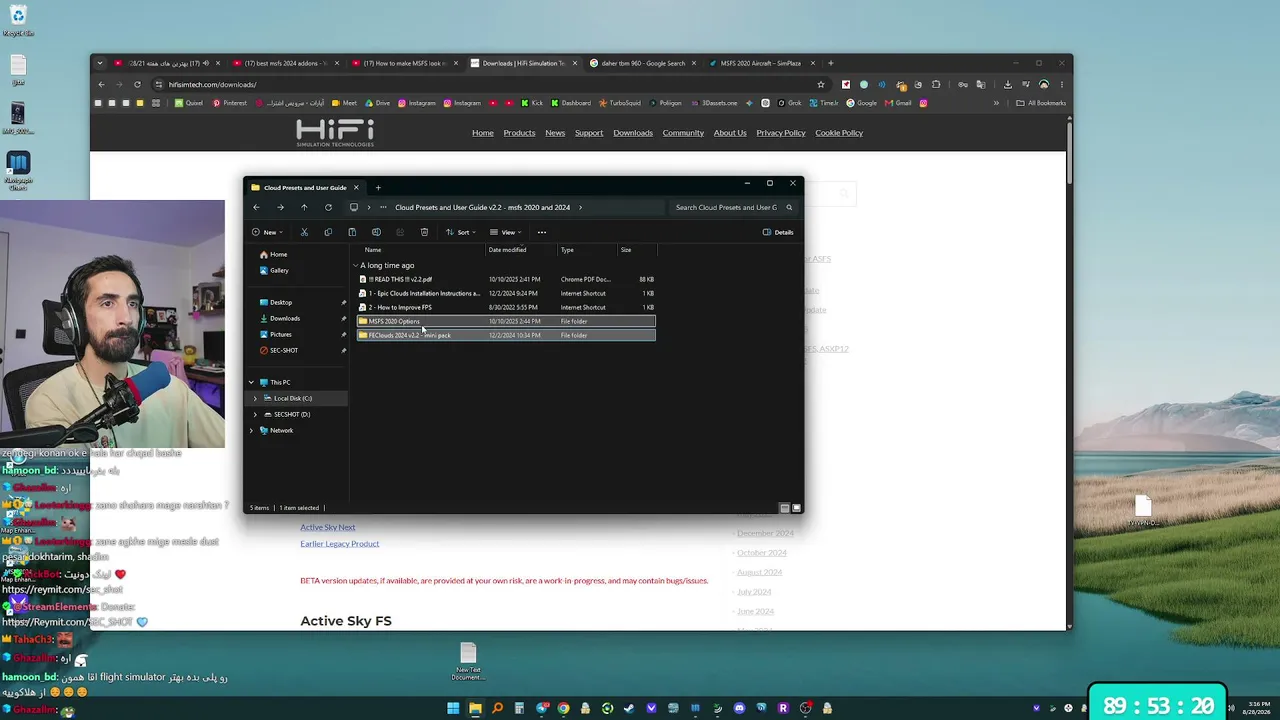Click the Chrome address bar URL
The width and height of the screenshot is (1280, 720).
tap(212, 84)
